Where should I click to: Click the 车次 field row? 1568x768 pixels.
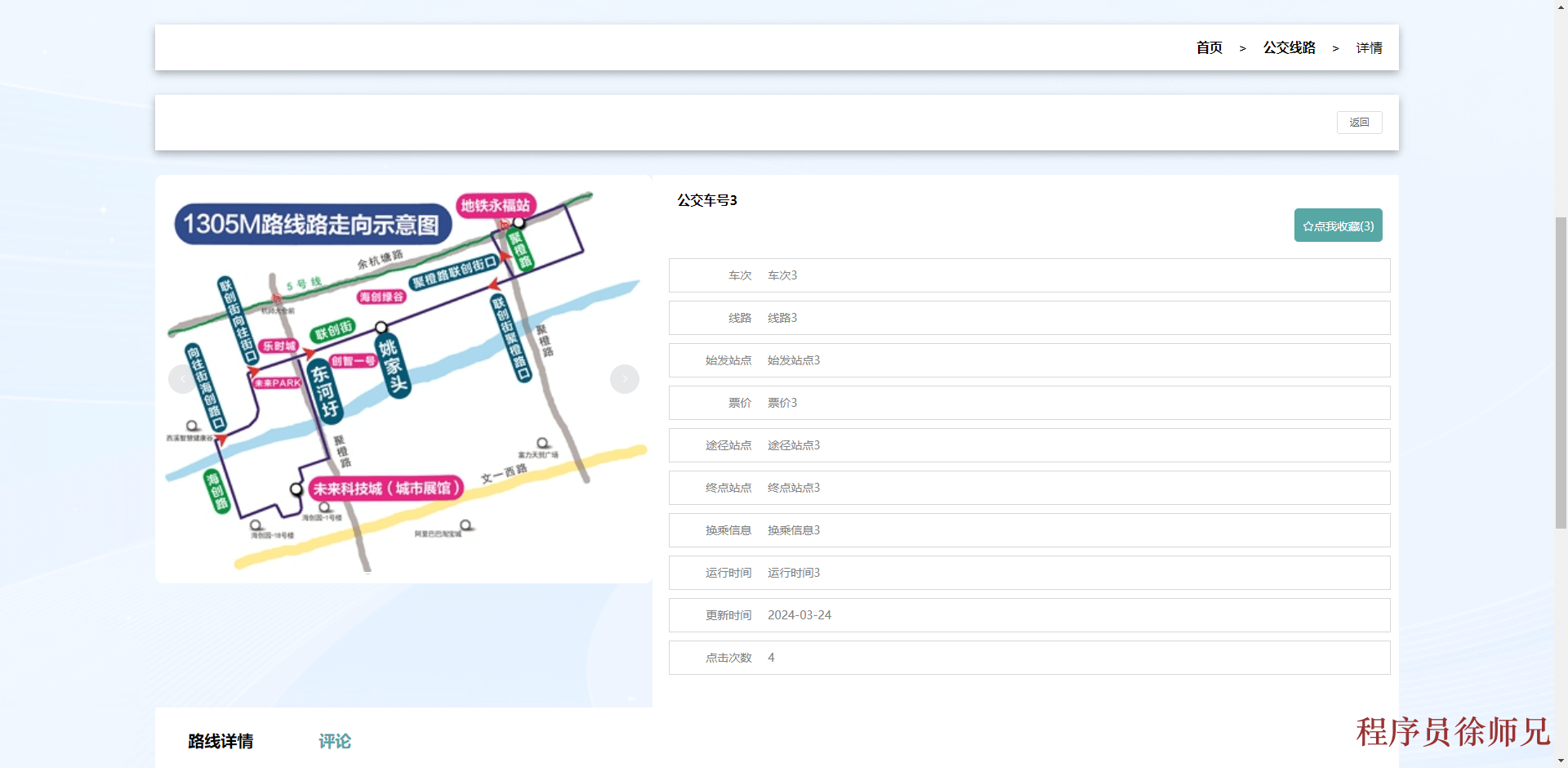pos(1029,275)
